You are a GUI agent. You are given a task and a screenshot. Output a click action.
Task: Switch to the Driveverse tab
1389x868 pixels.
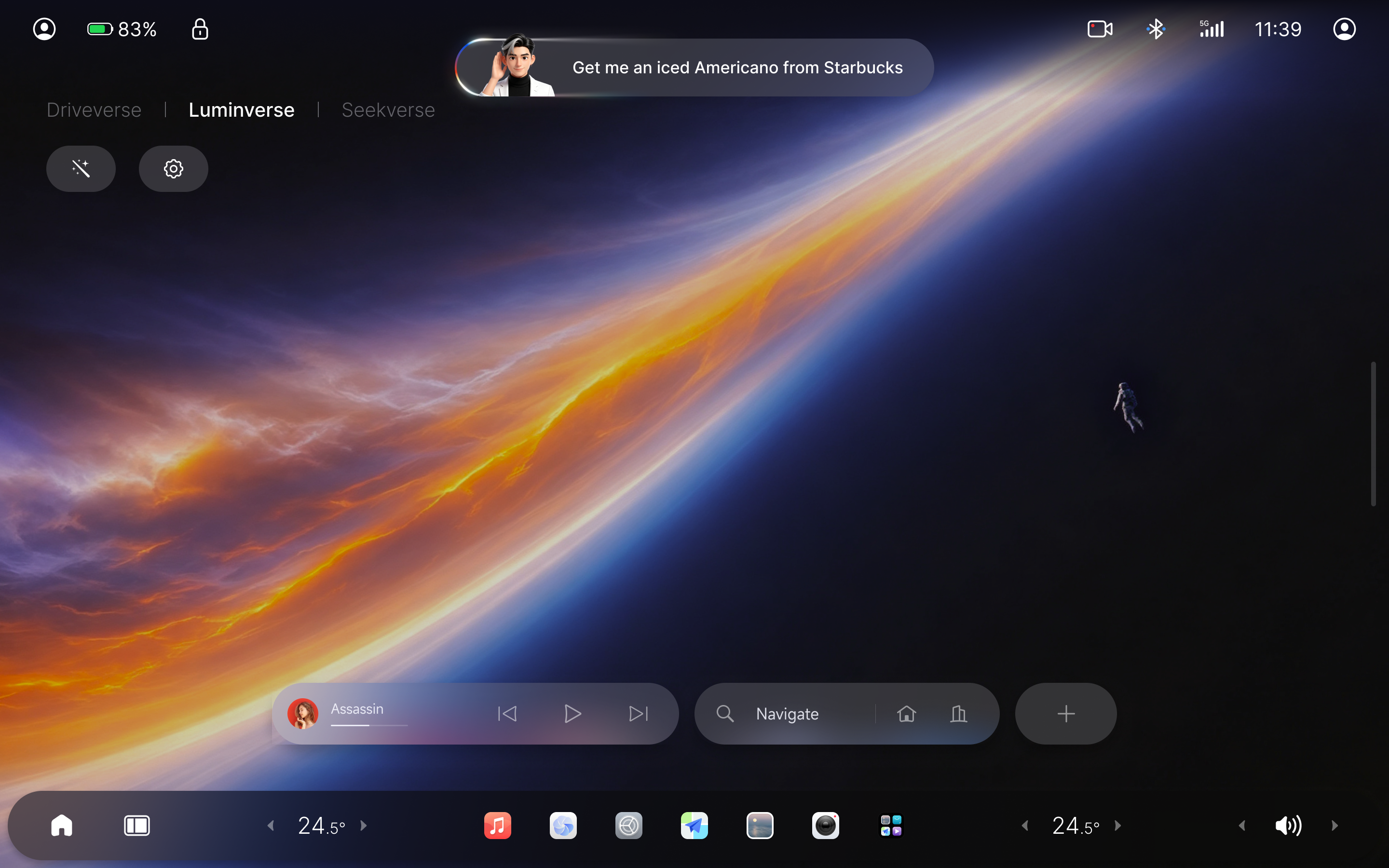tap(94, 109)
